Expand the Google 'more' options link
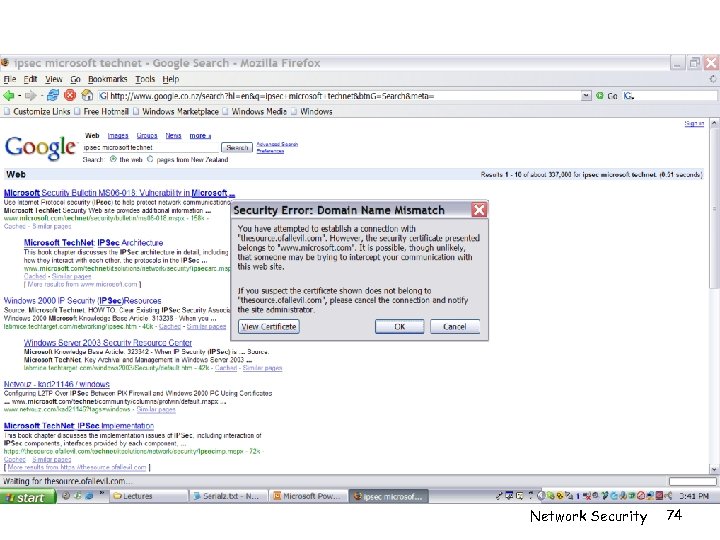Viewport: 720px width, 540px height. [200, 135]
